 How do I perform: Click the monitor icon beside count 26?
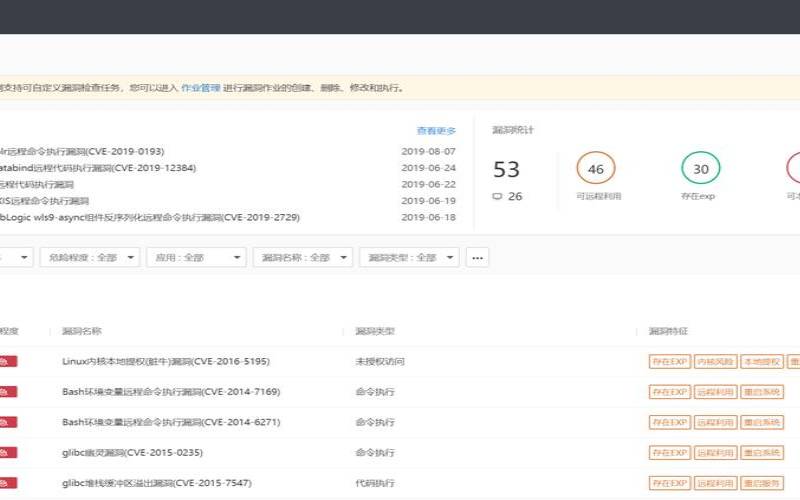point(497,197)
